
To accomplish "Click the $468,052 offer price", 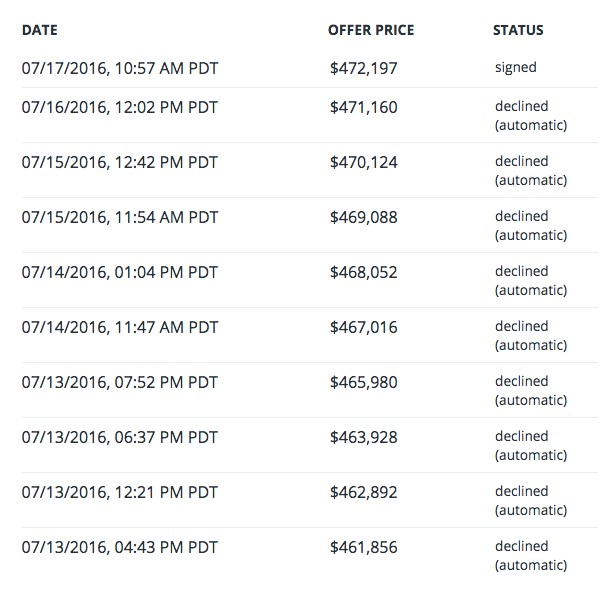I will pyautogui.click(x=362, y=271).
